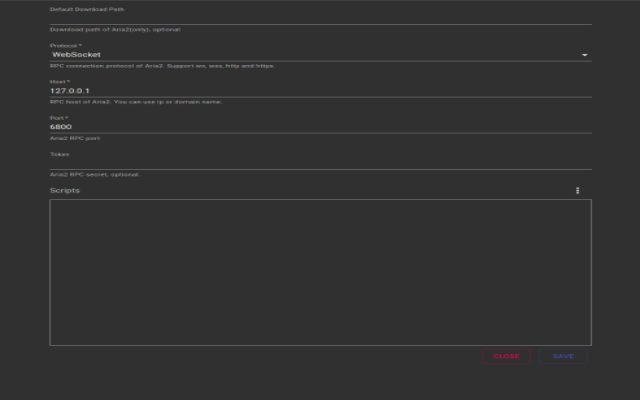640x400 pixels.
Task: Click the Port field label
Action: [59, 118]
